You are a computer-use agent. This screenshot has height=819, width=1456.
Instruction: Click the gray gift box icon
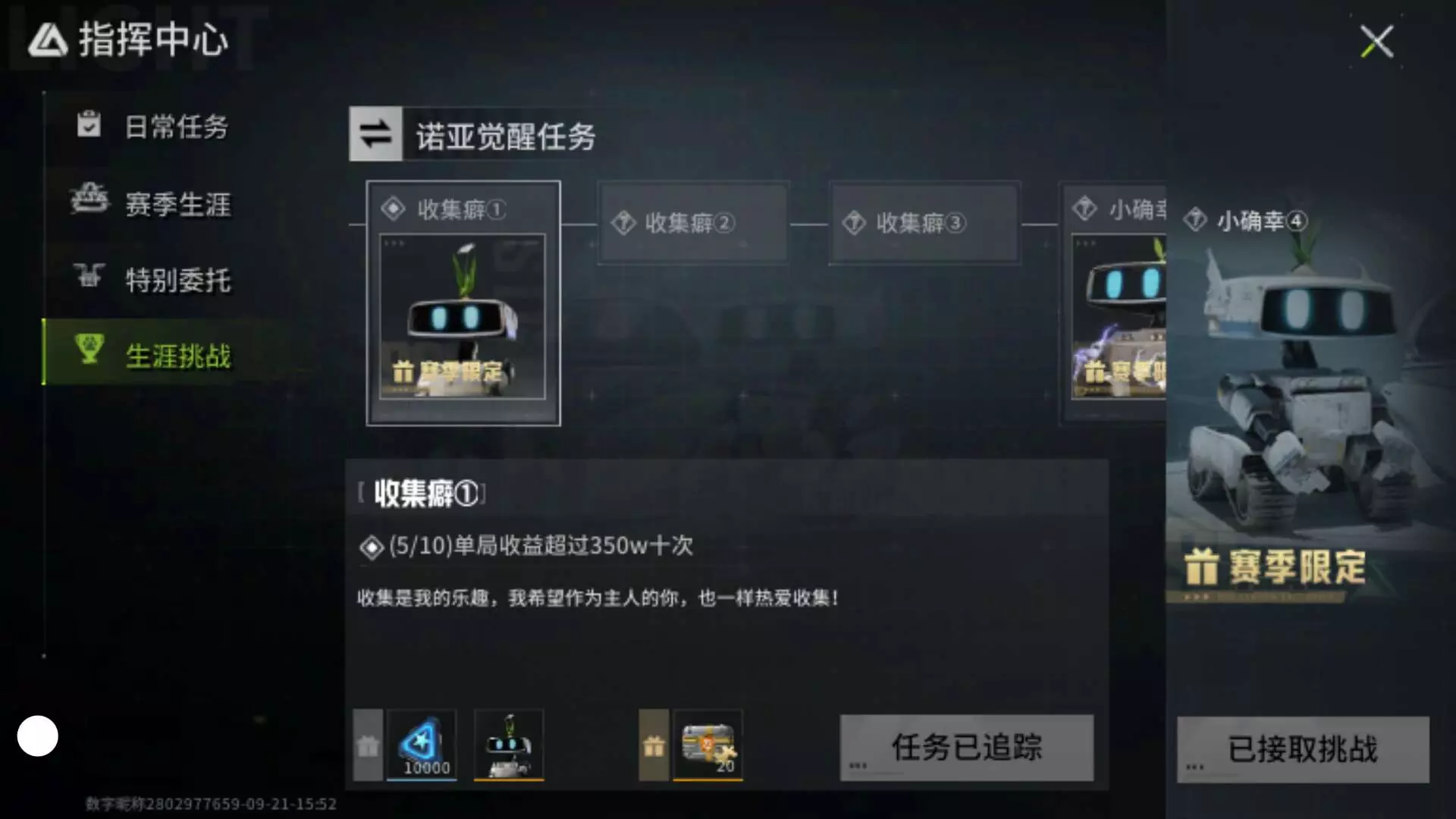coord(368,745)
